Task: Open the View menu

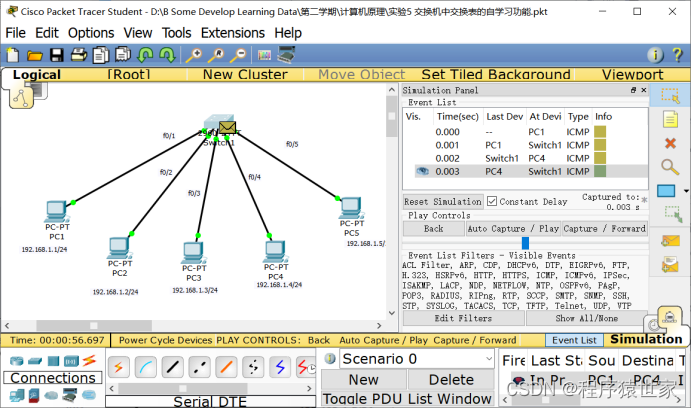Action: click(x=138, y=33)
